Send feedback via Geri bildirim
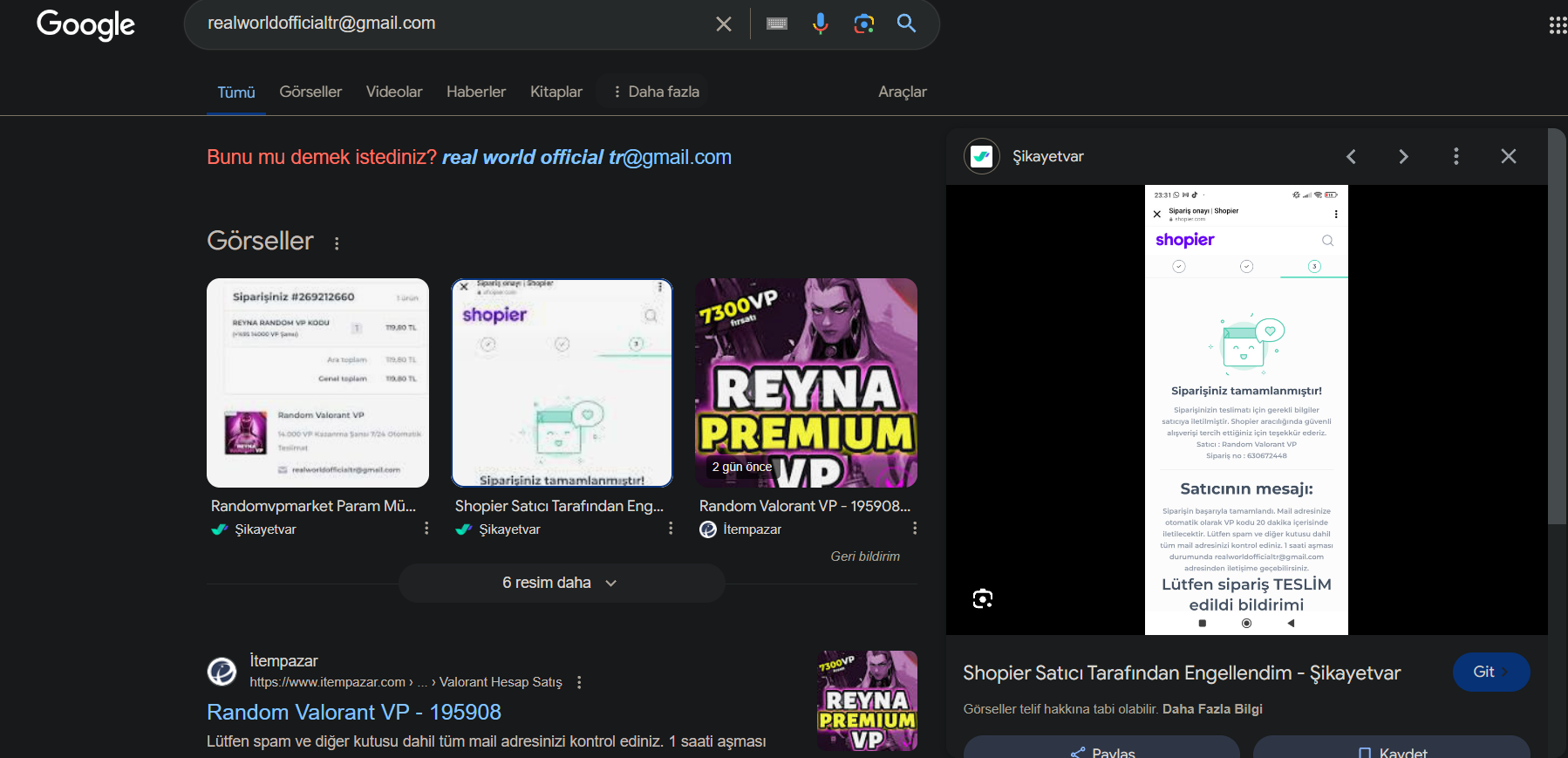Image resolution: width=1568 pixels, height=758 pixels. 865,557
